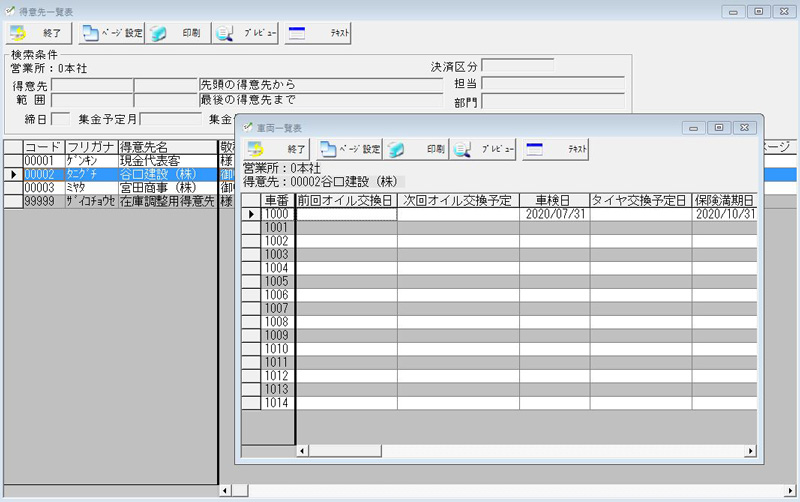Maximize the 車両一覧表 window
Viewport: 800px width, 502px height.
click(x=718, y=128)
